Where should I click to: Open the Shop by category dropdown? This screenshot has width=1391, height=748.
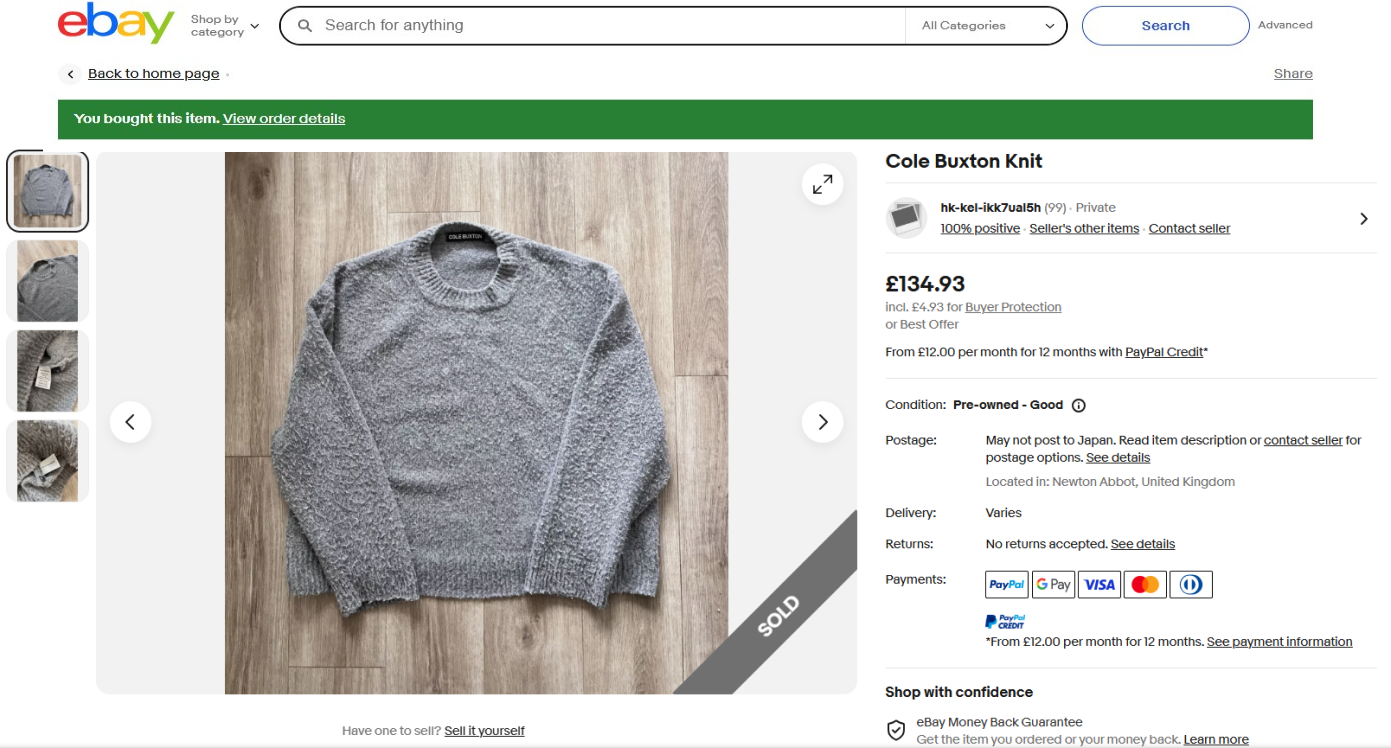coord(225,26)
